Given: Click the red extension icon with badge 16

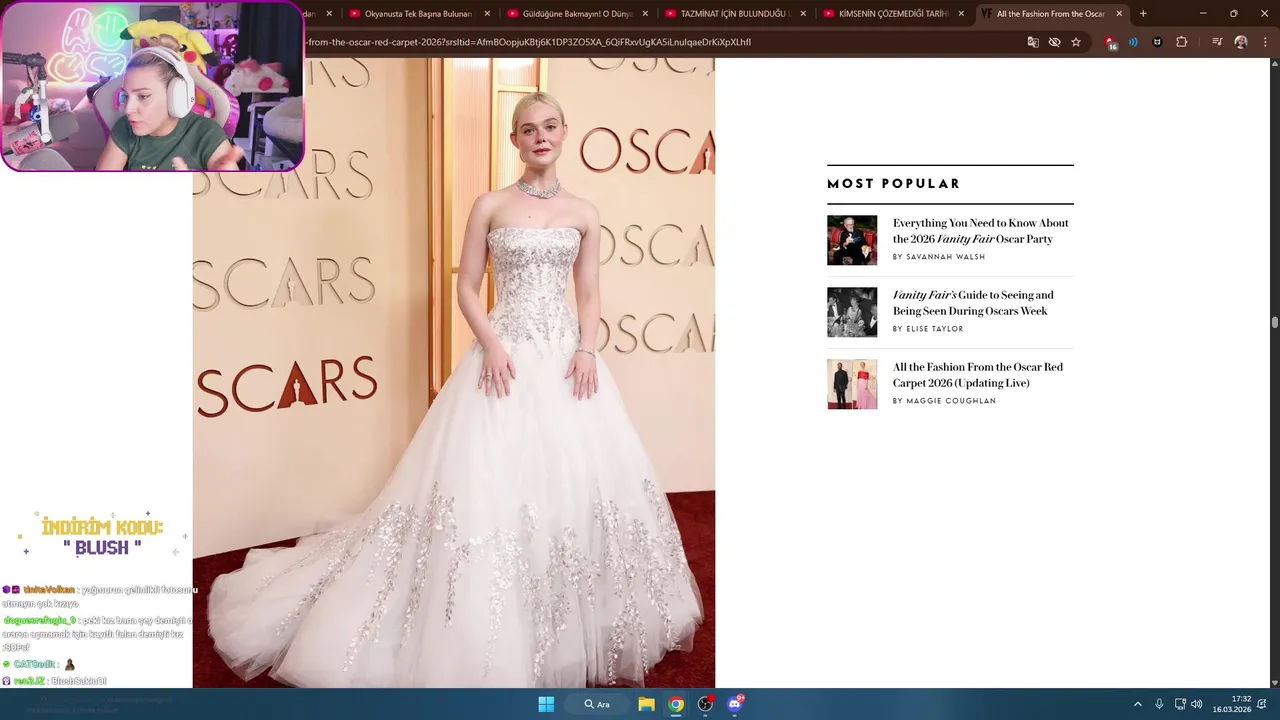Looking at the screenshot, I should 1111,43.
